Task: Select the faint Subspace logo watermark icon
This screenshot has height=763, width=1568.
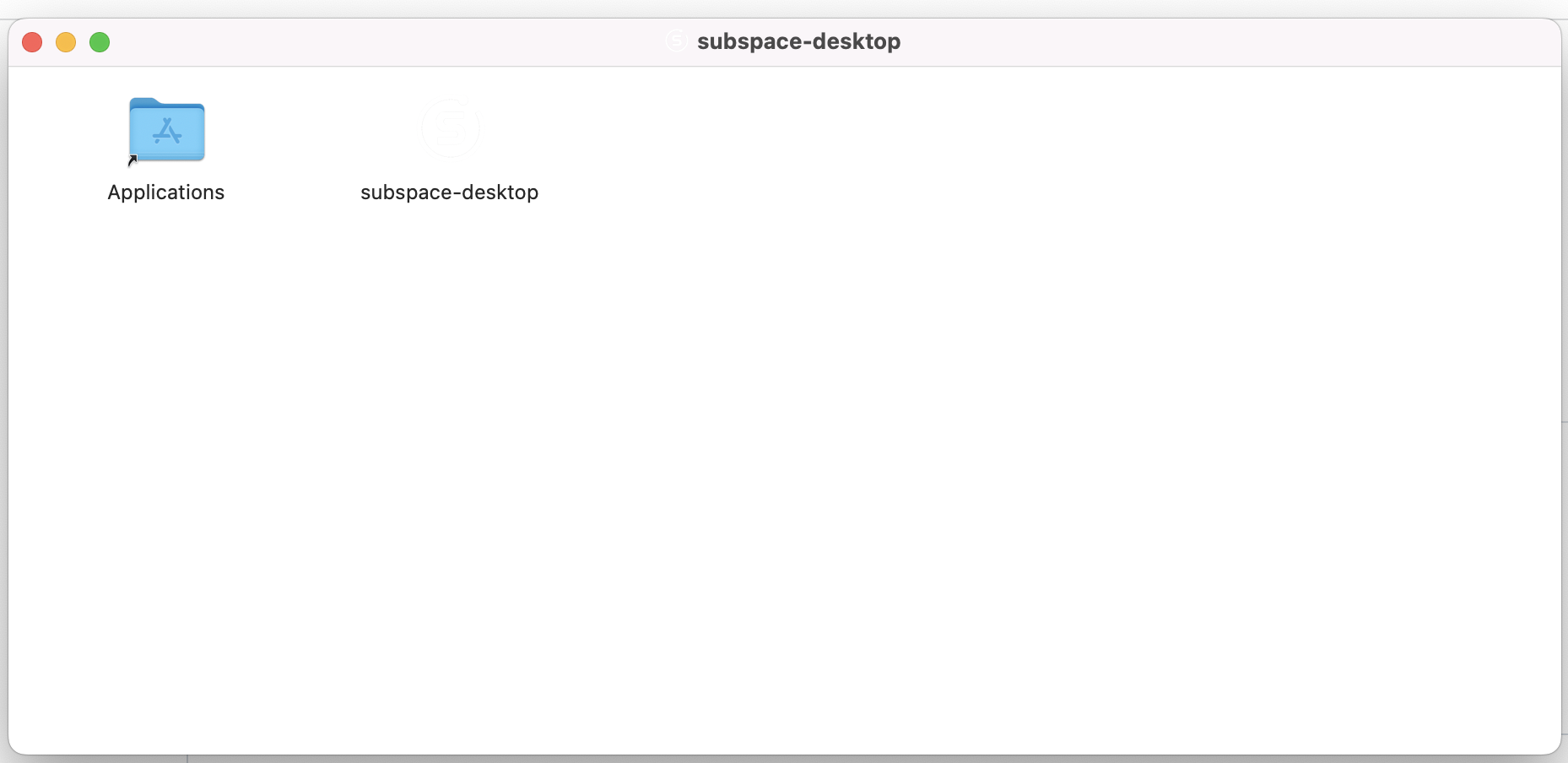Action: click(x=449, y=128)
